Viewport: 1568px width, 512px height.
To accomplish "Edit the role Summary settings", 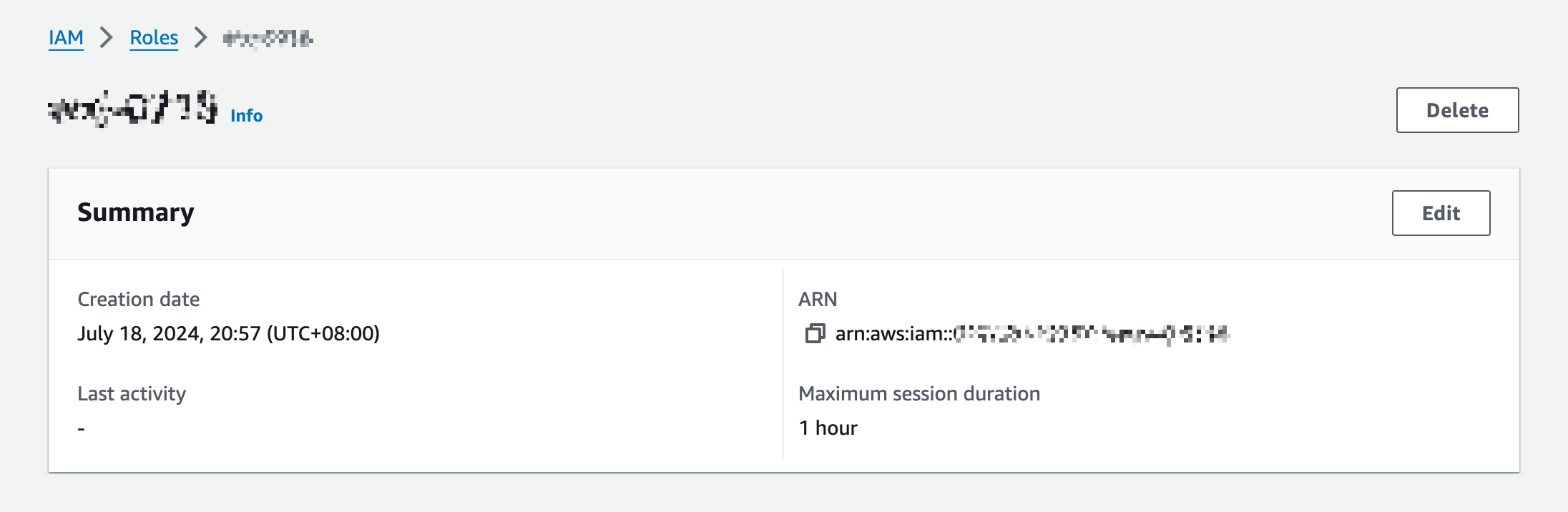I will click(x=1441, y=213).
